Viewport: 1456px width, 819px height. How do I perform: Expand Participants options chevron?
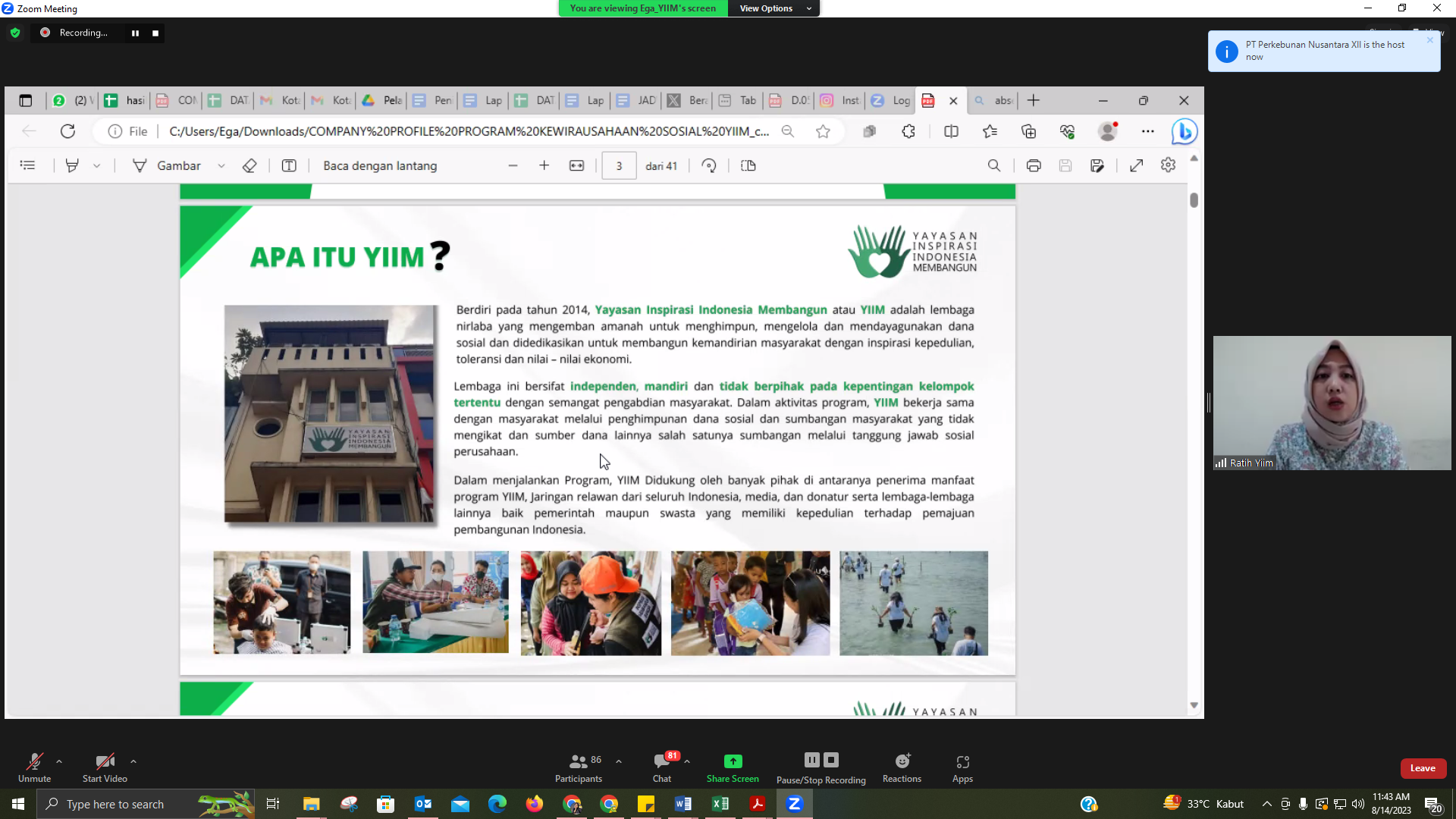619,761
